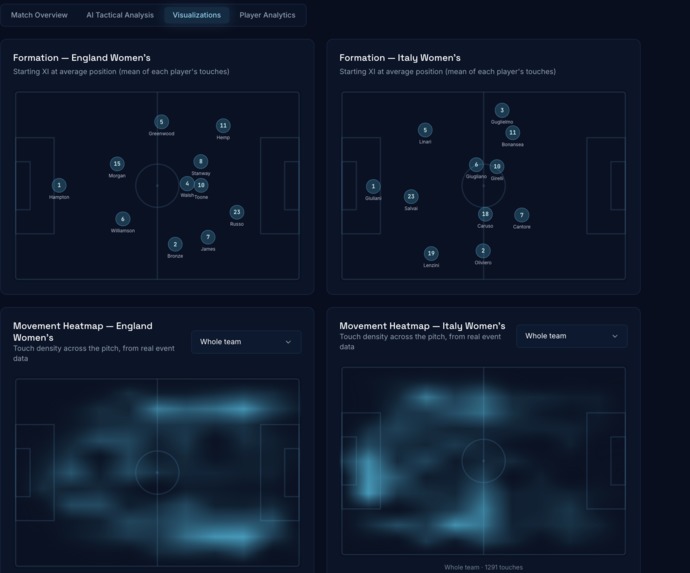Click the Whole team 1291 touches caption
The image size is (690, 573).
[484, 567]
